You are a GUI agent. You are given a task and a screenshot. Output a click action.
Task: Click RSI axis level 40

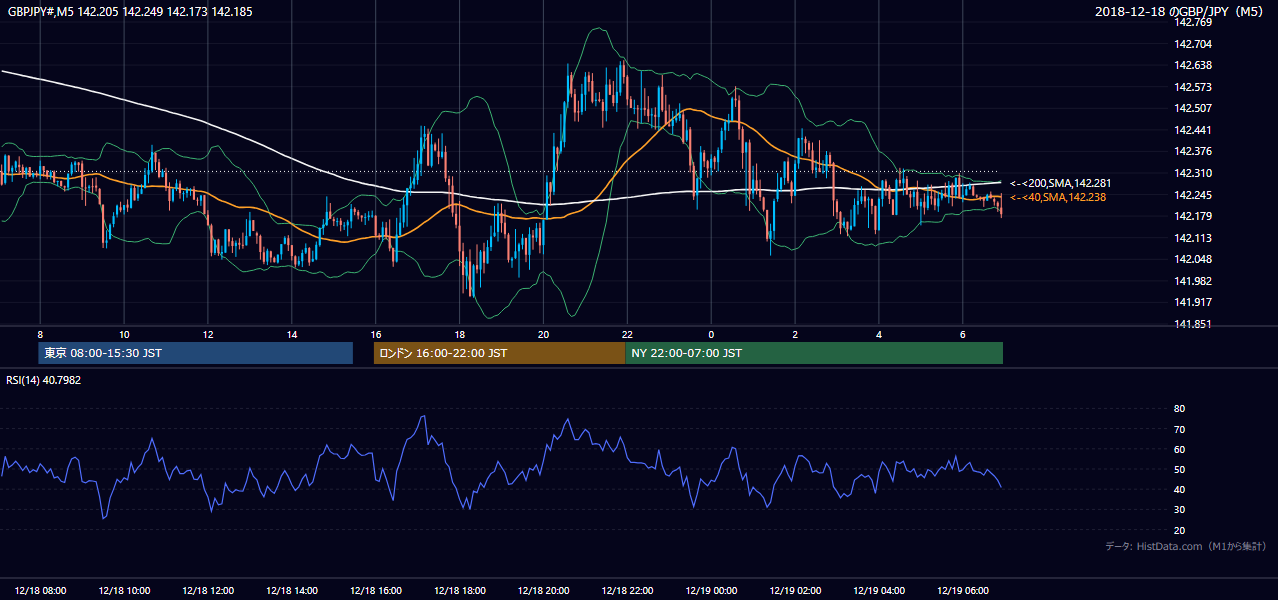1179,489
